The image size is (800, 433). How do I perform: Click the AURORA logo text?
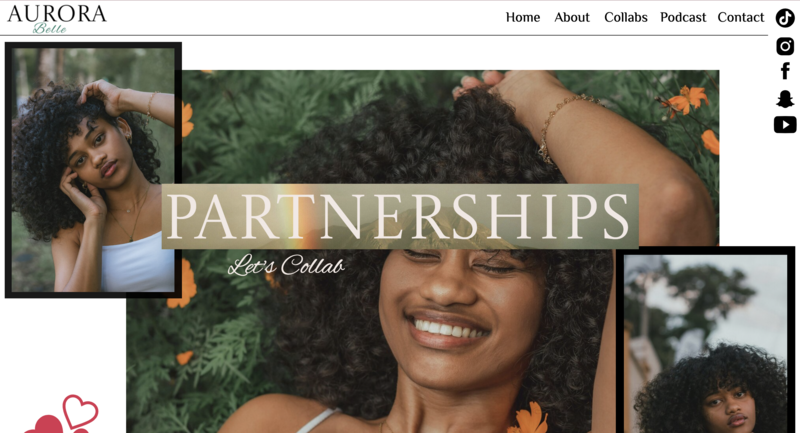57,14
